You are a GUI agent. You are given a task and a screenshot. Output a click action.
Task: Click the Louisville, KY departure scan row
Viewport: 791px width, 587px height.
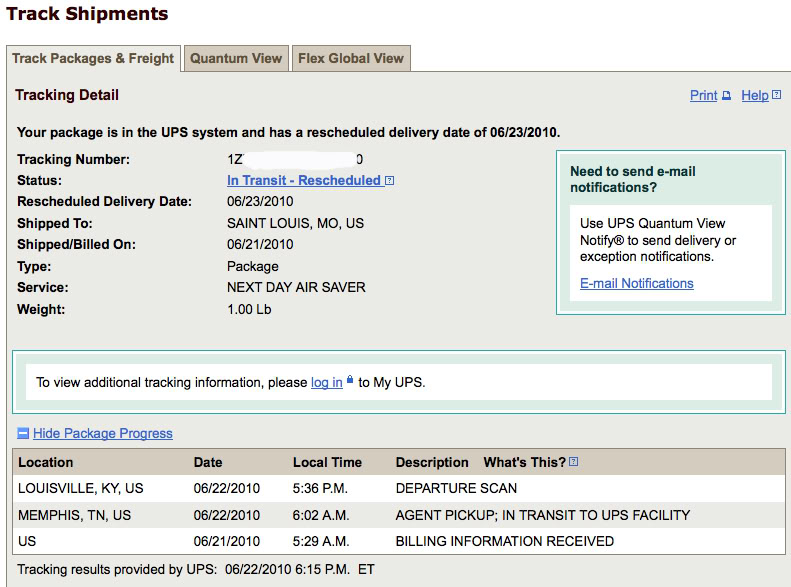[x=398, y=489]
